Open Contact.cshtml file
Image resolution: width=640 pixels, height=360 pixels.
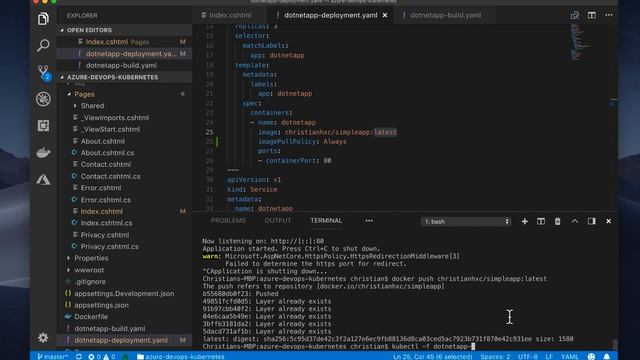(106, 164)
